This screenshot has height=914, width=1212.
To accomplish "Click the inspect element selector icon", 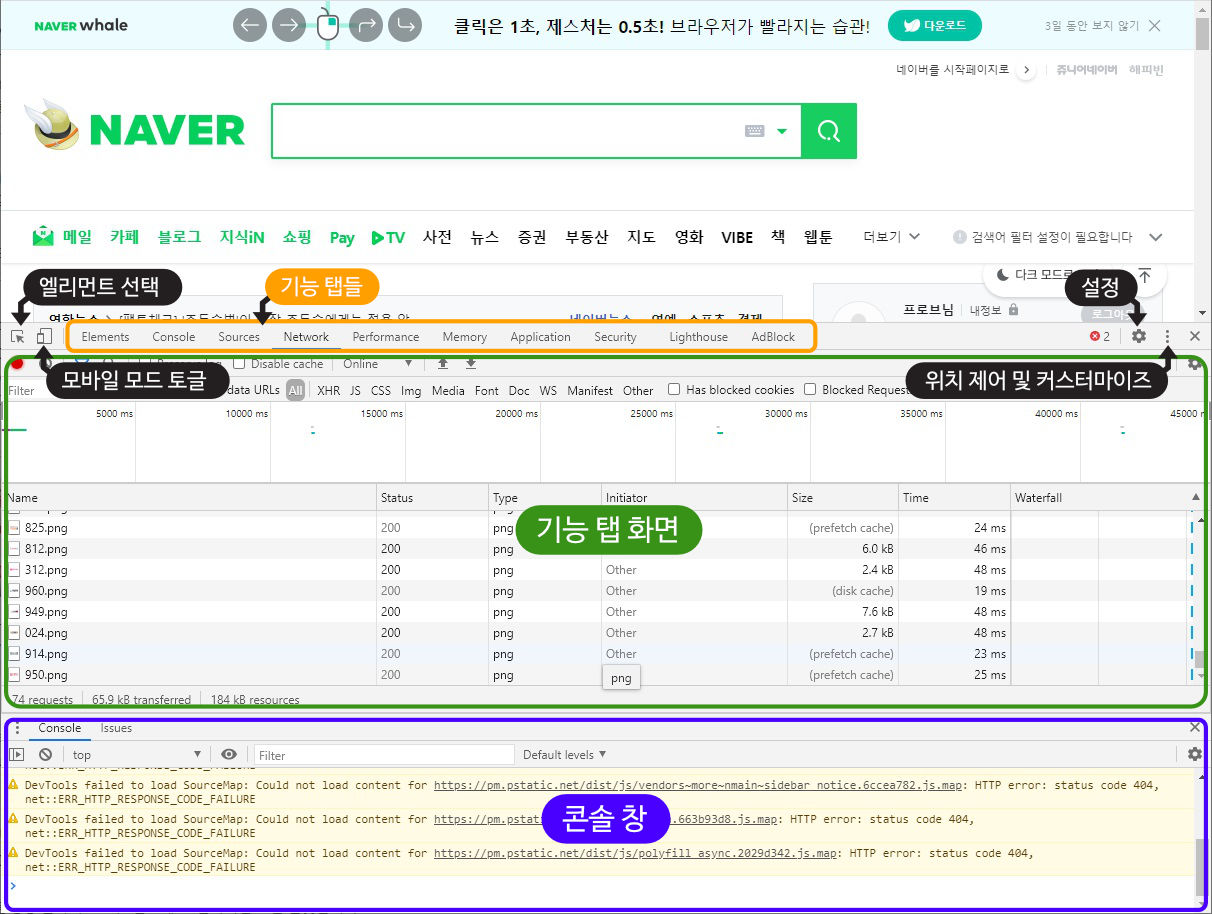I will [x=18, y=337].
